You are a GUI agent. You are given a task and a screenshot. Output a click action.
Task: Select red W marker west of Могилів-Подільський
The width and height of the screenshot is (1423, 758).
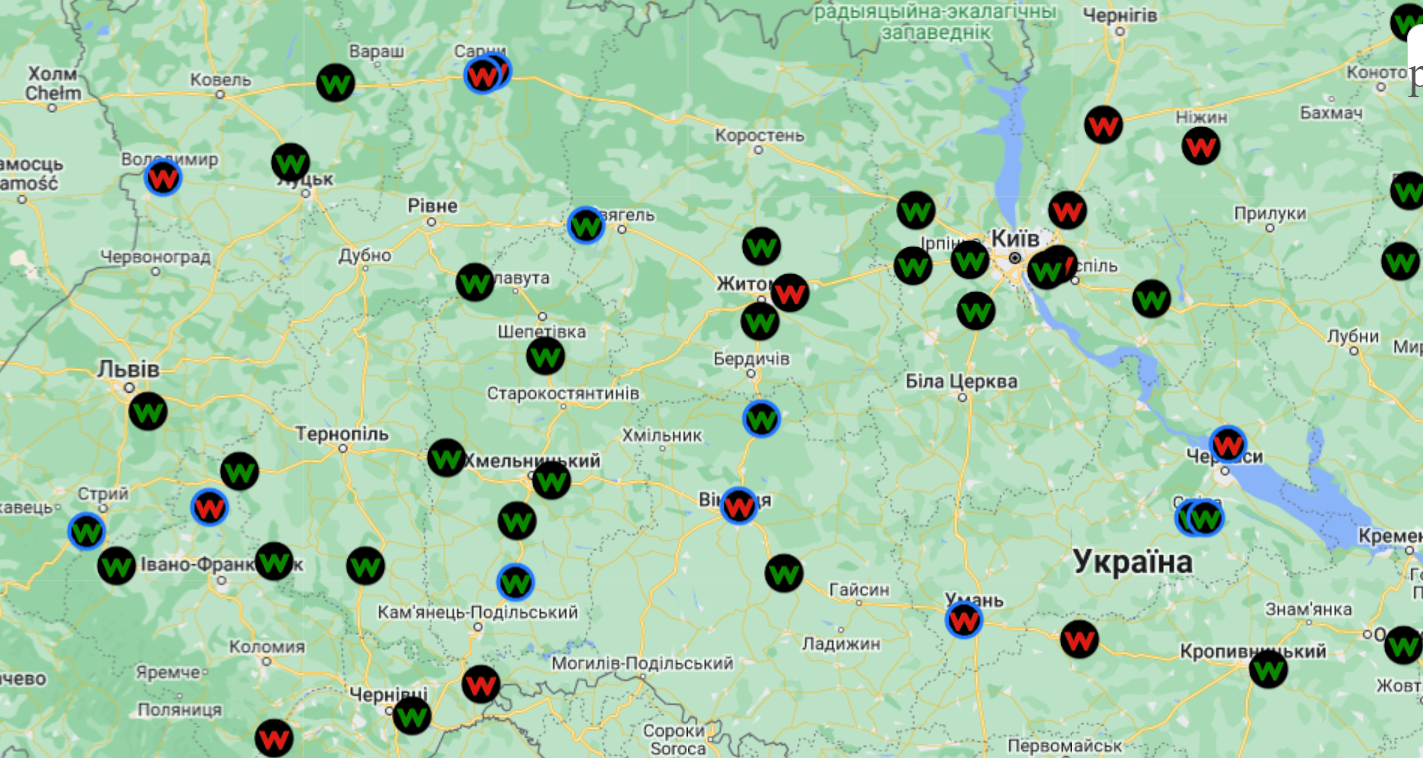tap(481, 685)
